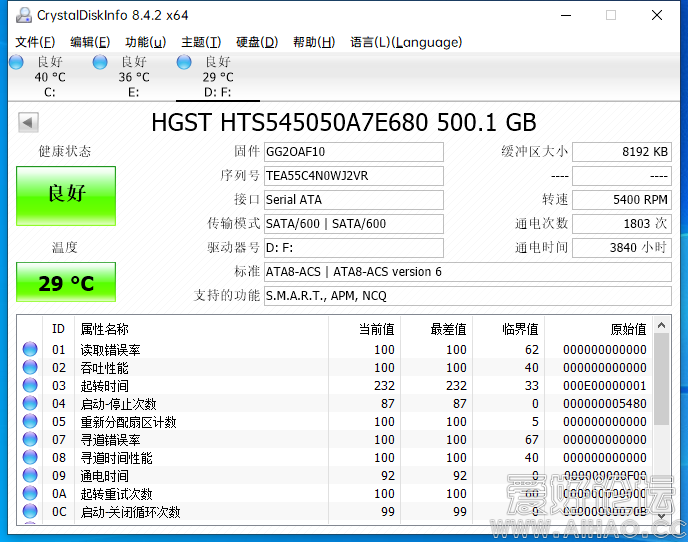Click raw value 000000005480
688x542 pixels.
pyautogui.click(x=605, y=404)
